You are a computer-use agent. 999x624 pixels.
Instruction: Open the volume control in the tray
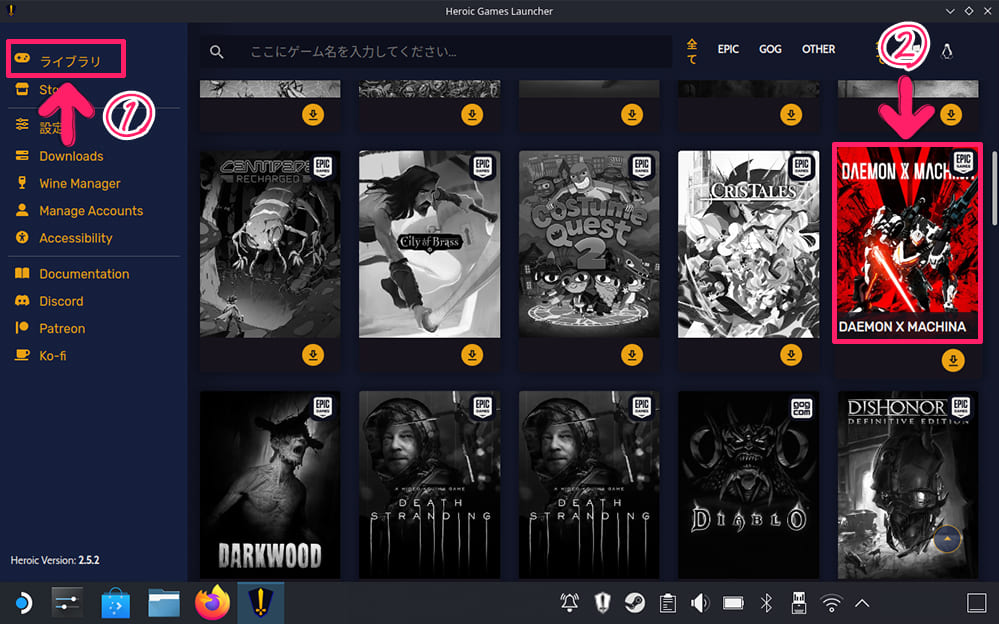coord(700,603)
